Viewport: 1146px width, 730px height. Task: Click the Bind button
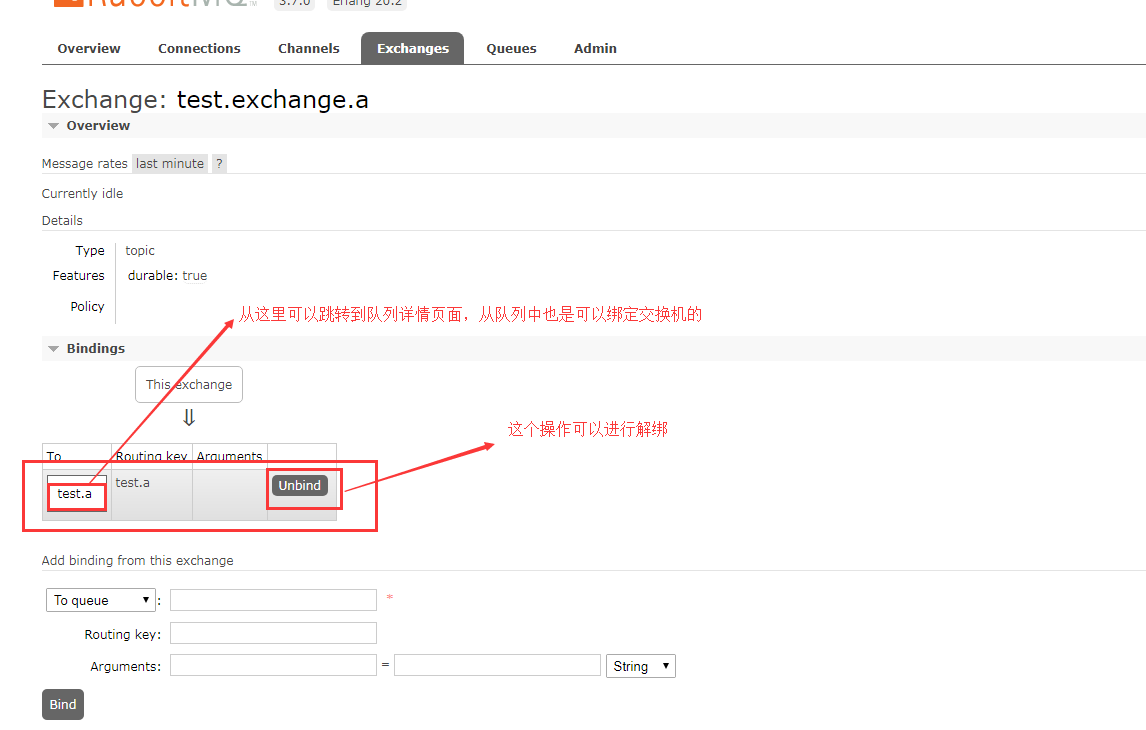[x=63, y=704]
